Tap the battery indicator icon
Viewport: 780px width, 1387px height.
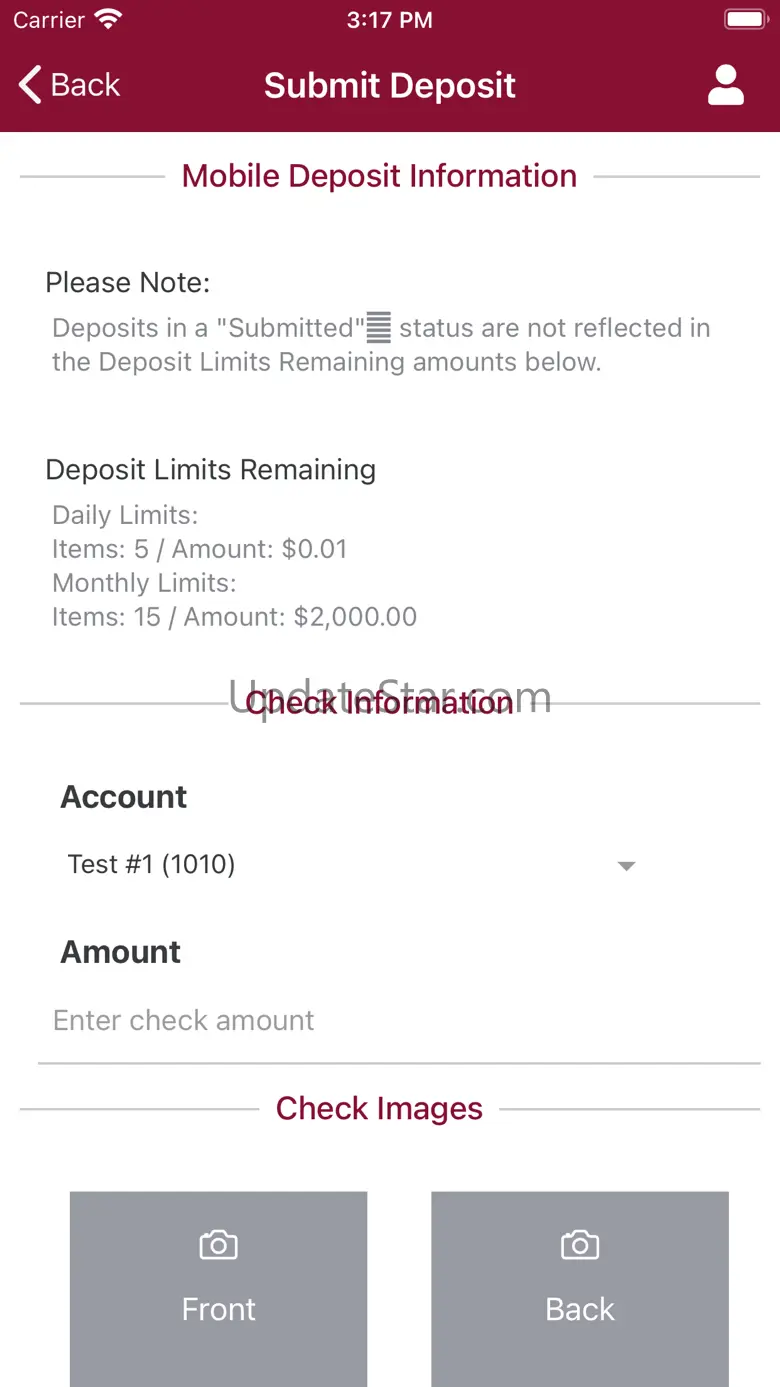pos(745,20)
